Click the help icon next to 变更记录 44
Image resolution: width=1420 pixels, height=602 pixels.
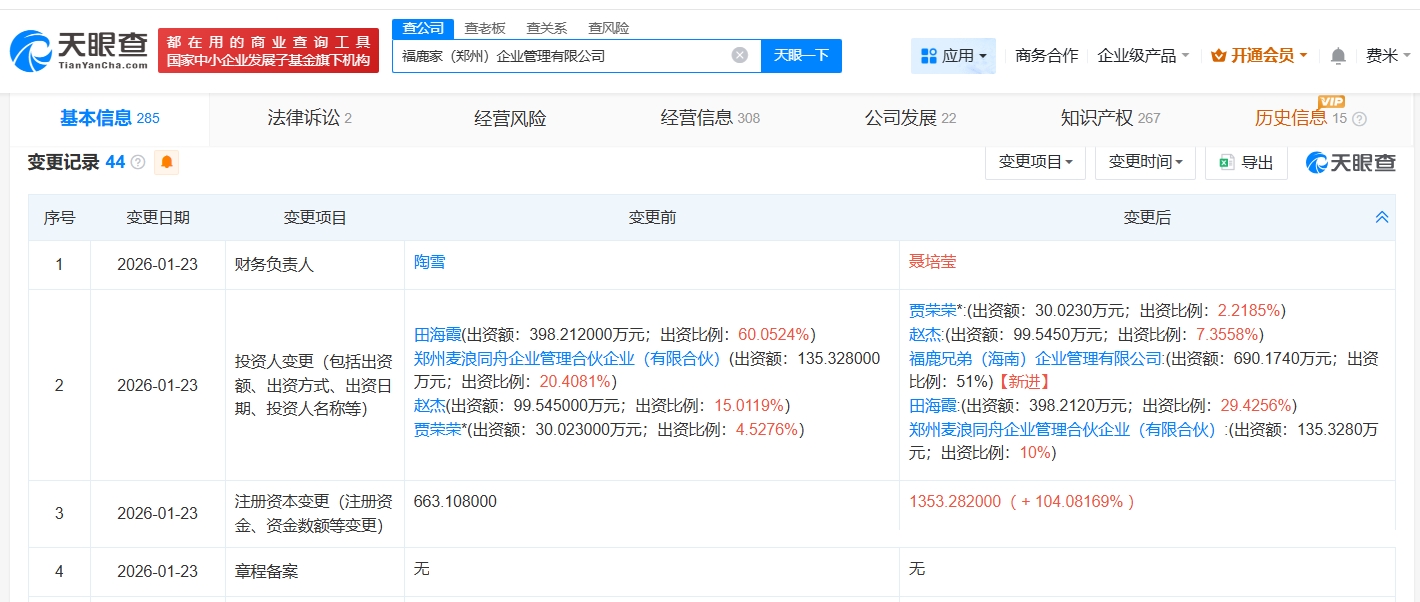pyautogui.click(x=138, y=162)
